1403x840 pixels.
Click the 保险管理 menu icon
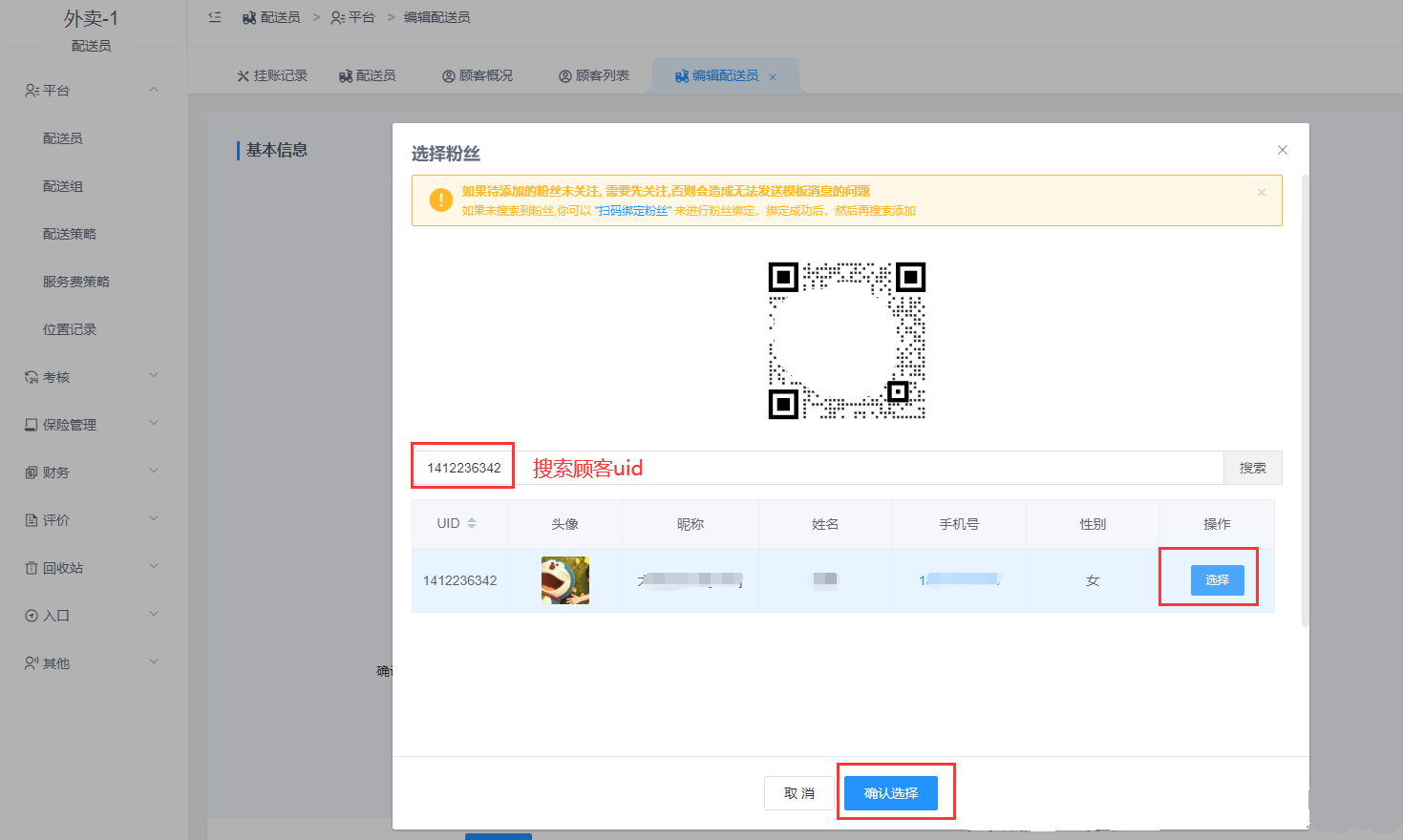32,425
